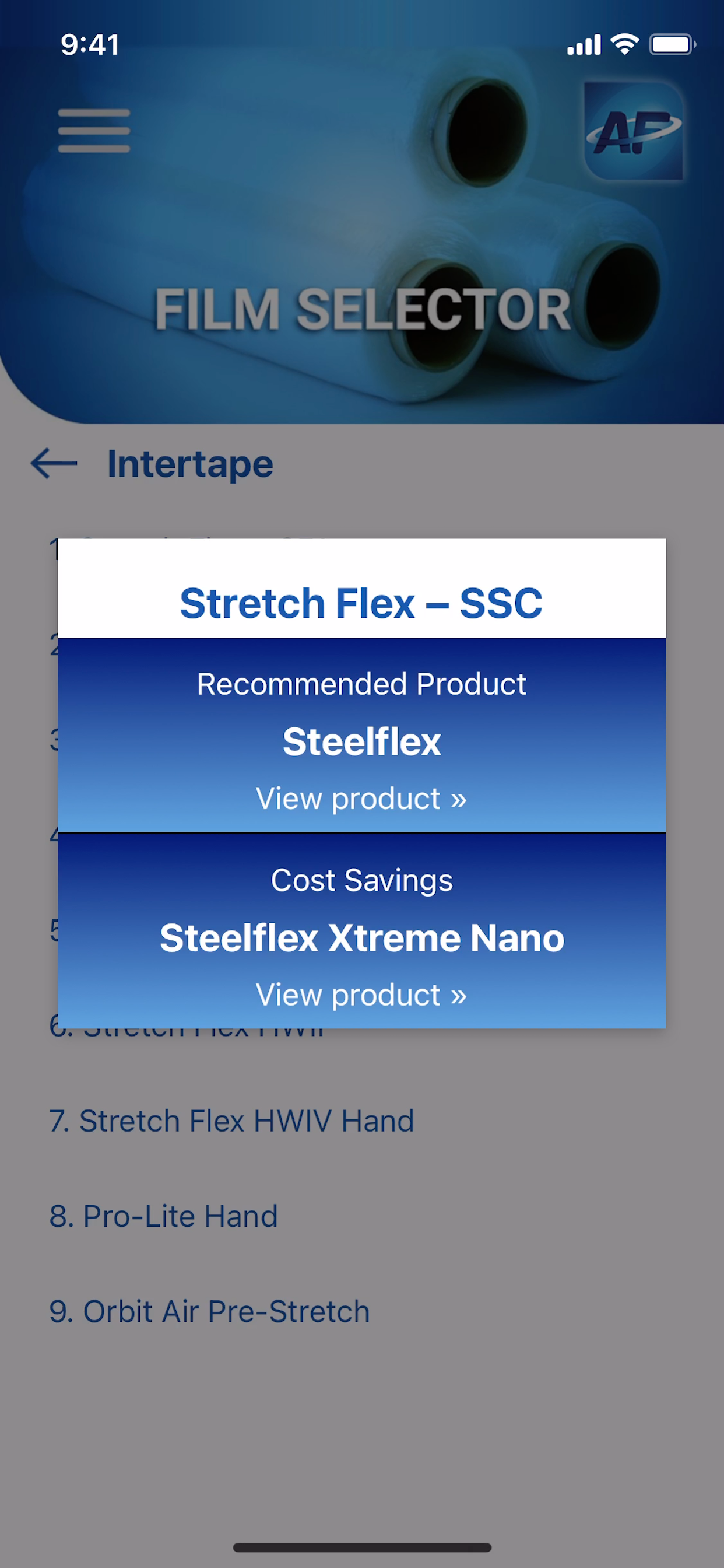Screen dimensions: 724x1568
Task: Tap the FILM SELECTOR banner title
Action: (363, 309)
